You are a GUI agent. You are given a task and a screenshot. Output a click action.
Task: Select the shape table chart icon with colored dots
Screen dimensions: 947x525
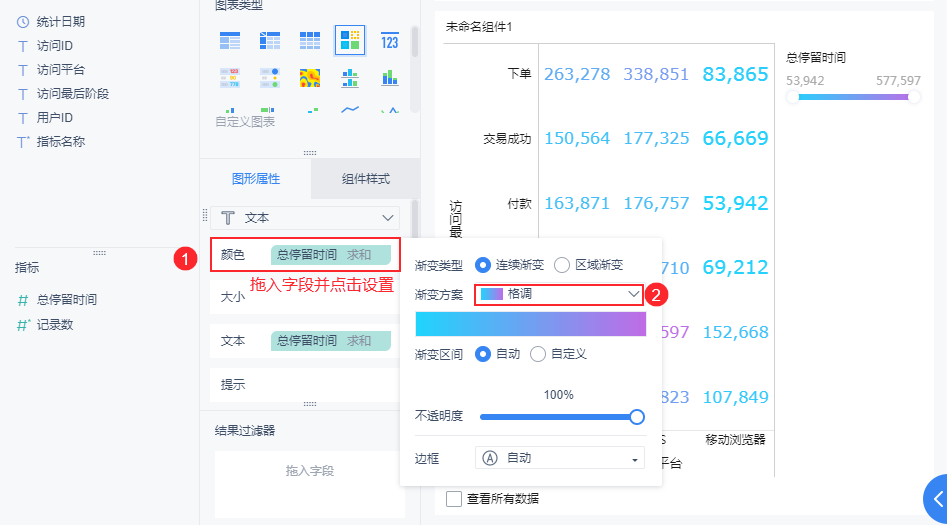[269, 78]
